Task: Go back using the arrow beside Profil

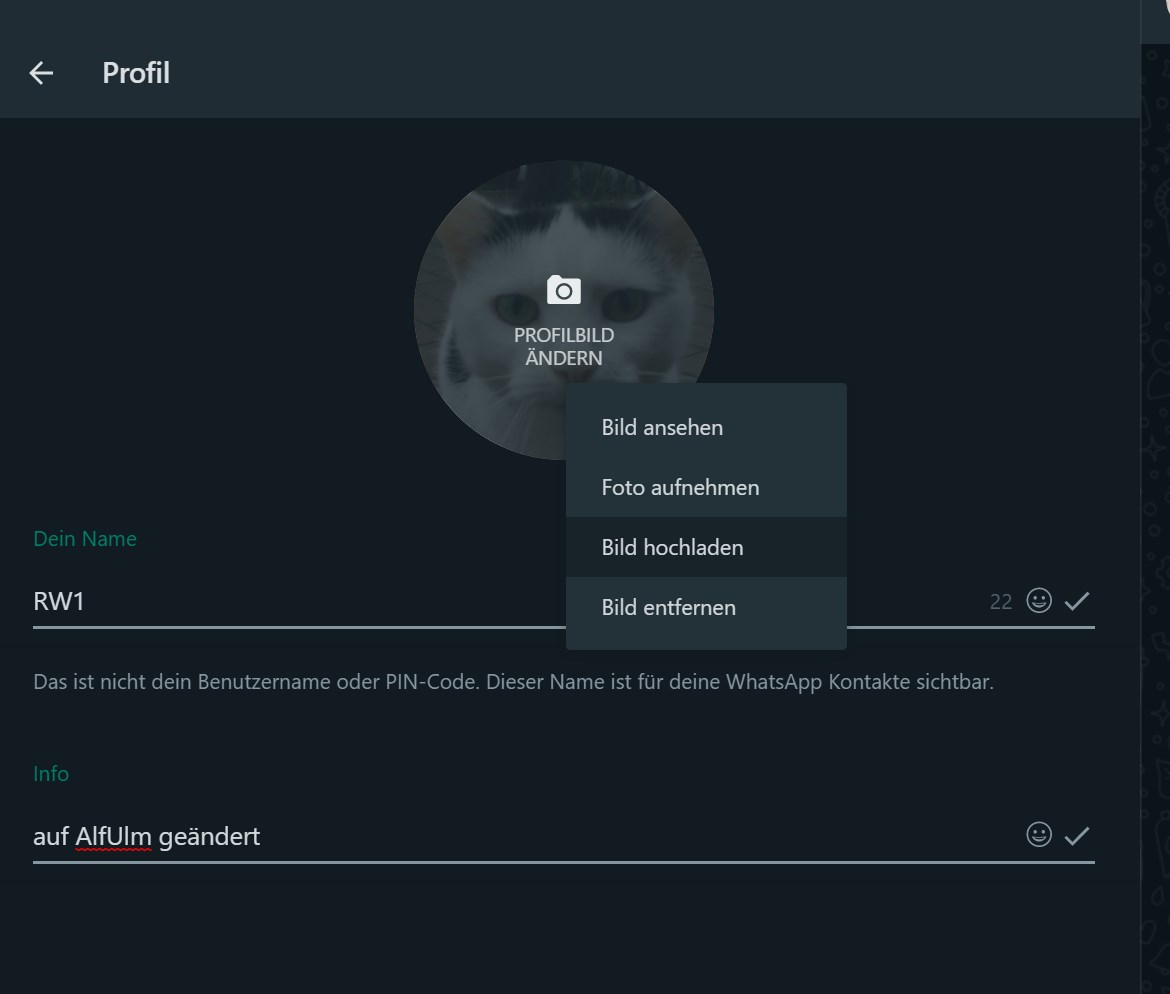Action: 41,72
